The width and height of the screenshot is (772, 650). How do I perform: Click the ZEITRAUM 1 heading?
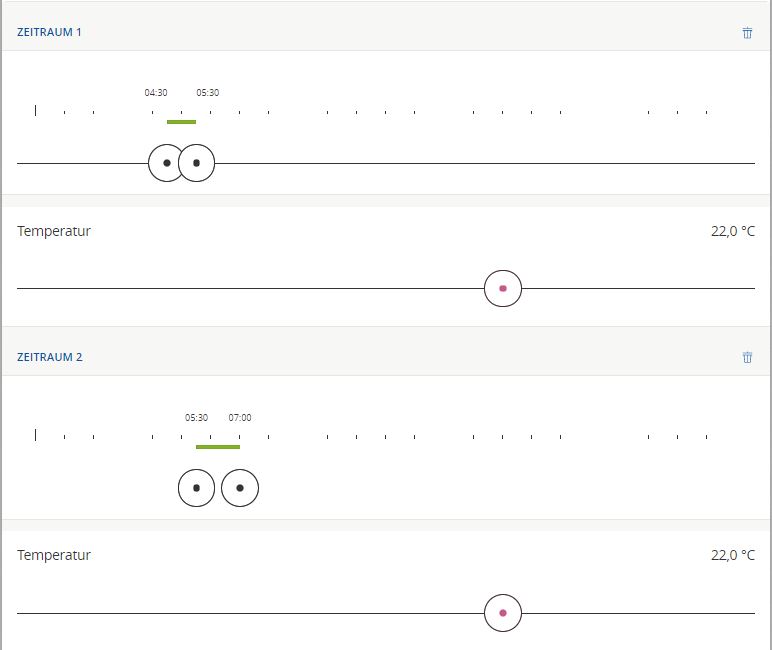tap(50, 32)
